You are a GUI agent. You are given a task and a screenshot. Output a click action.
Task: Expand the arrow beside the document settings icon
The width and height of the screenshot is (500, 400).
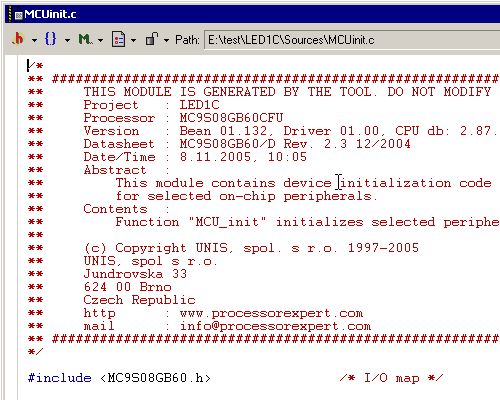click(x=133, y=40)
